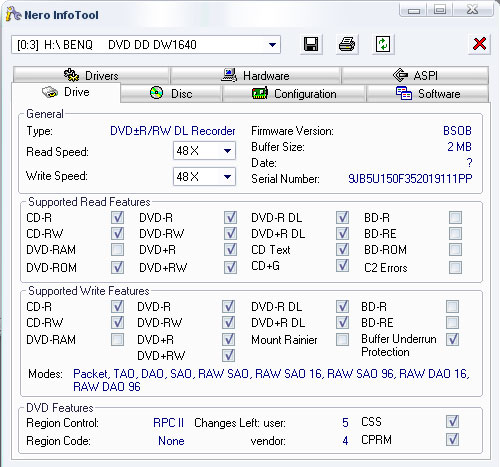Select the Drive tab

(66, 92)
